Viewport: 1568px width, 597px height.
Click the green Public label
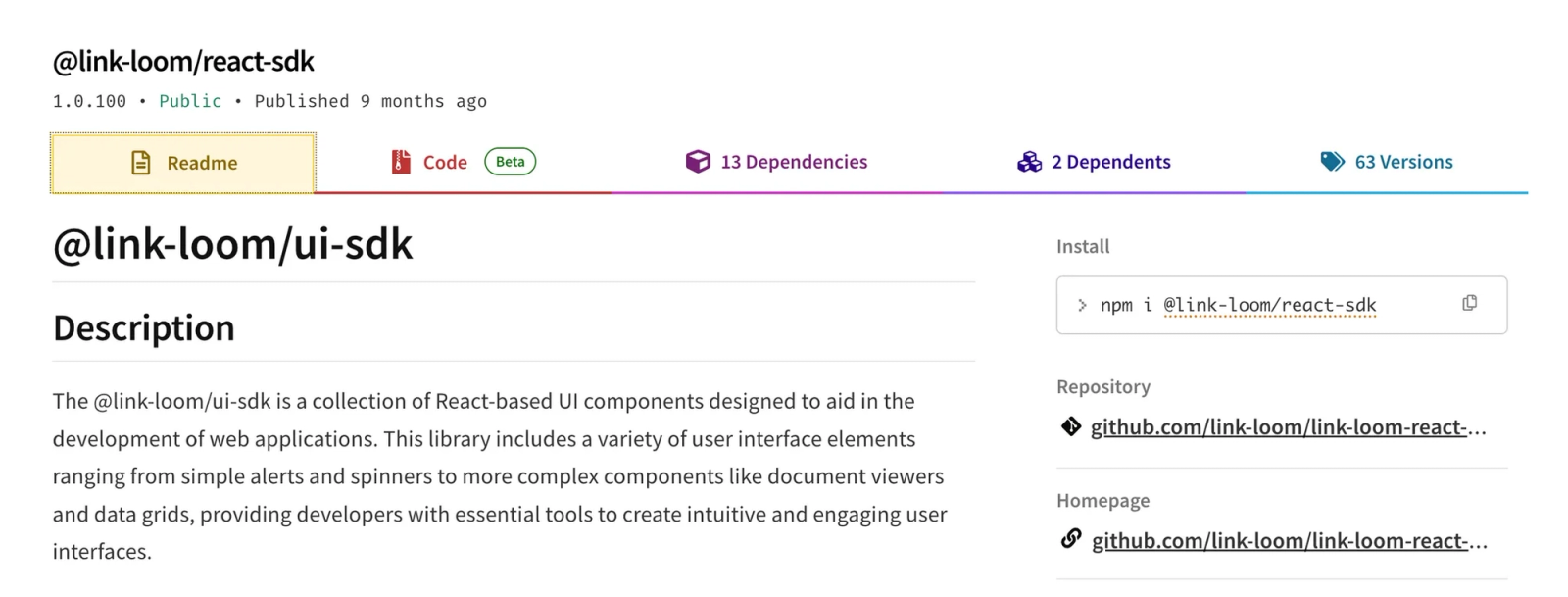(190, 101)
